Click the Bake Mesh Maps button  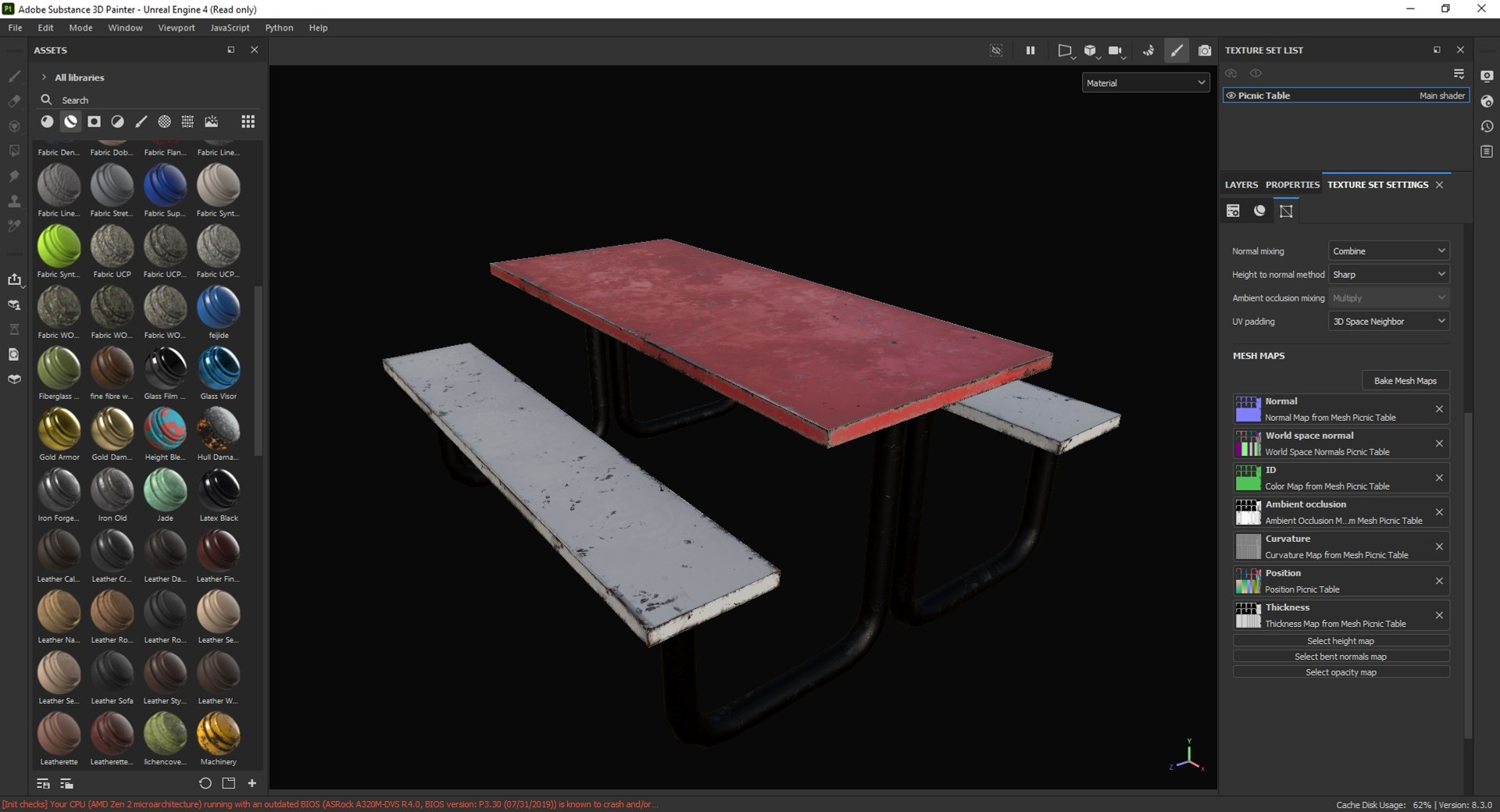1405,380
